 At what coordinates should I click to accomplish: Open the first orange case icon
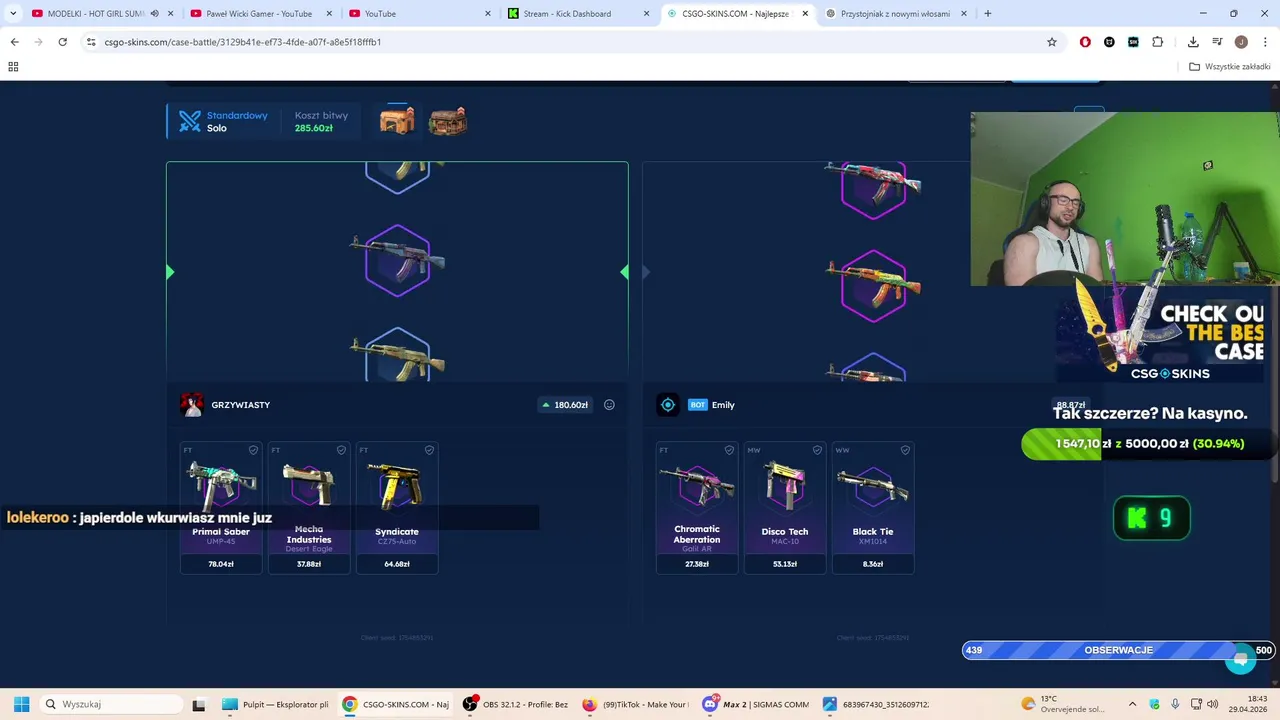(x=397, y=120)
